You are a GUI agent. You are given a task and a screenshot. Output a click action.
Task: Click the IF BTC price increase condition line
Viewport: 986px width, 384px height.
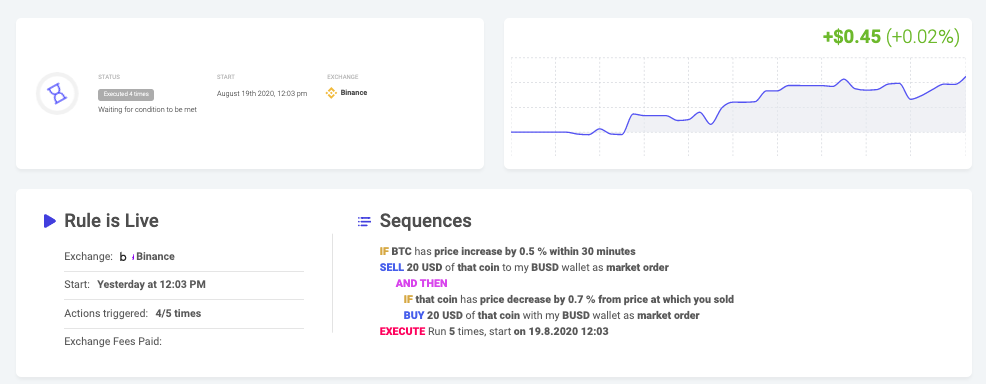point(507,251)
